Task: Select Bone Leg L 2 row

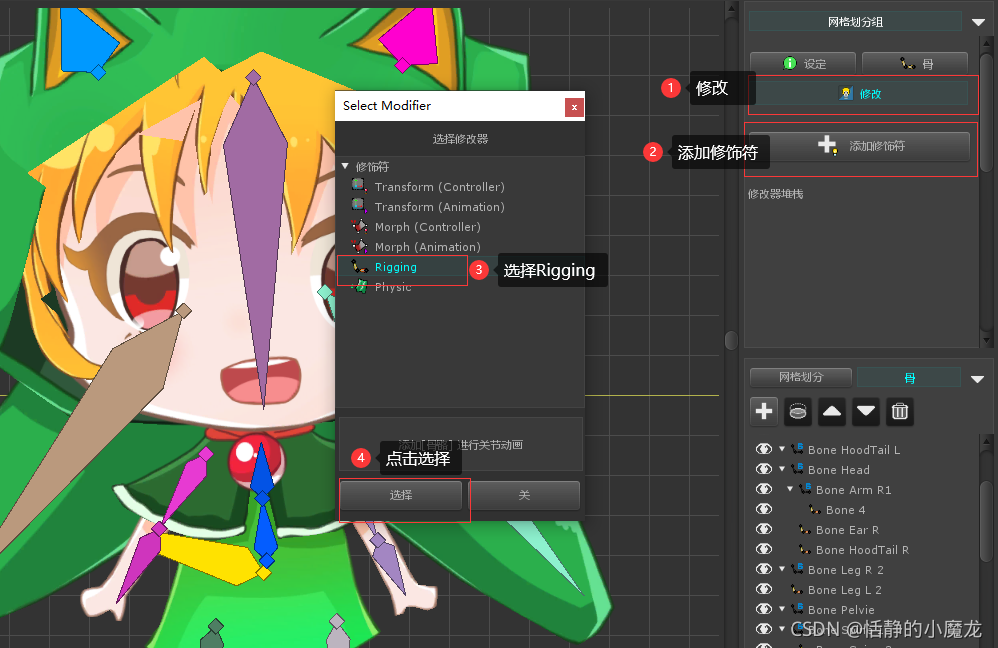Action: click(x=845, y=590)
